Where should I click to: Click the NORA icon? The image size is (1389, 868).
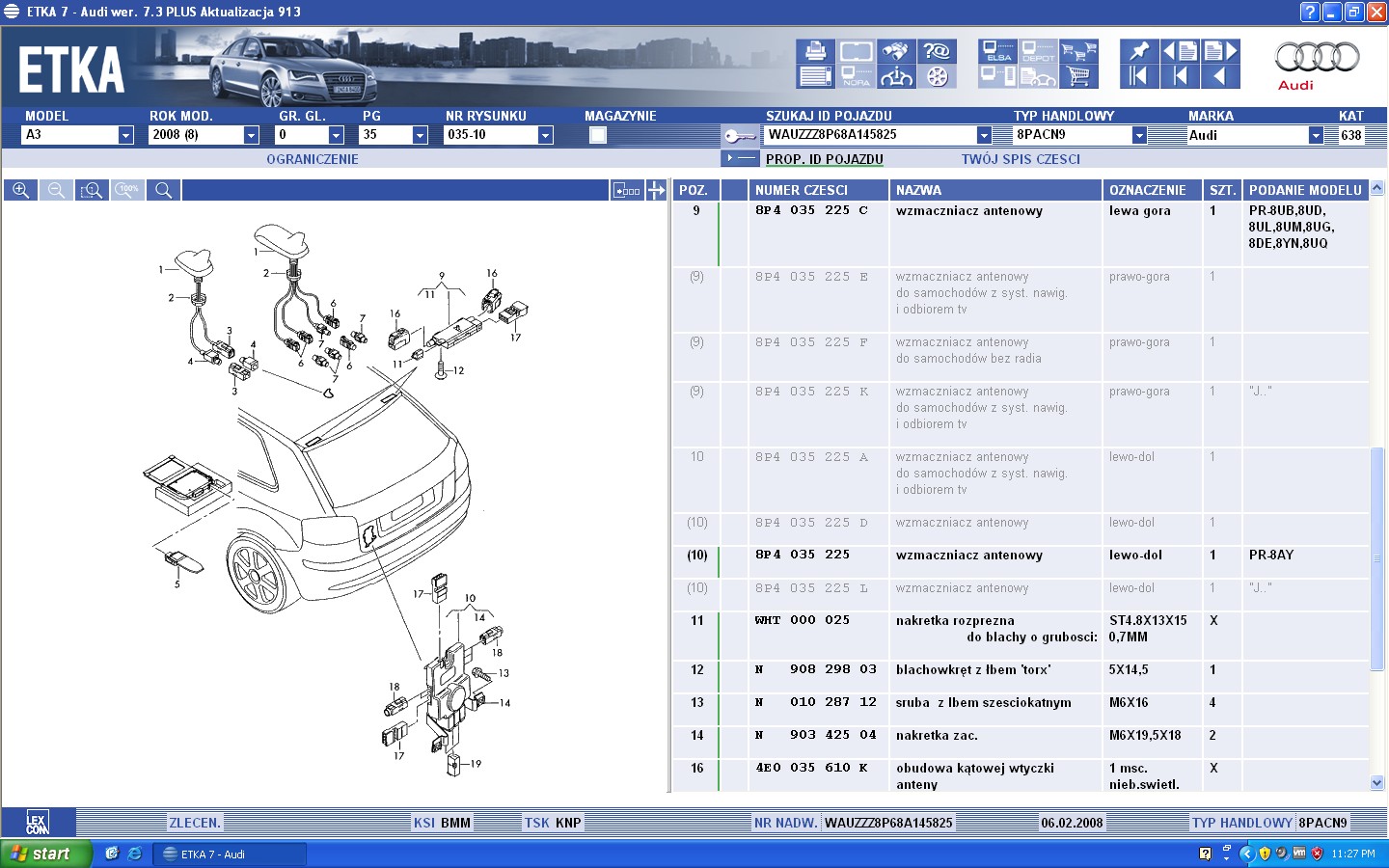[x=856, y=76]
